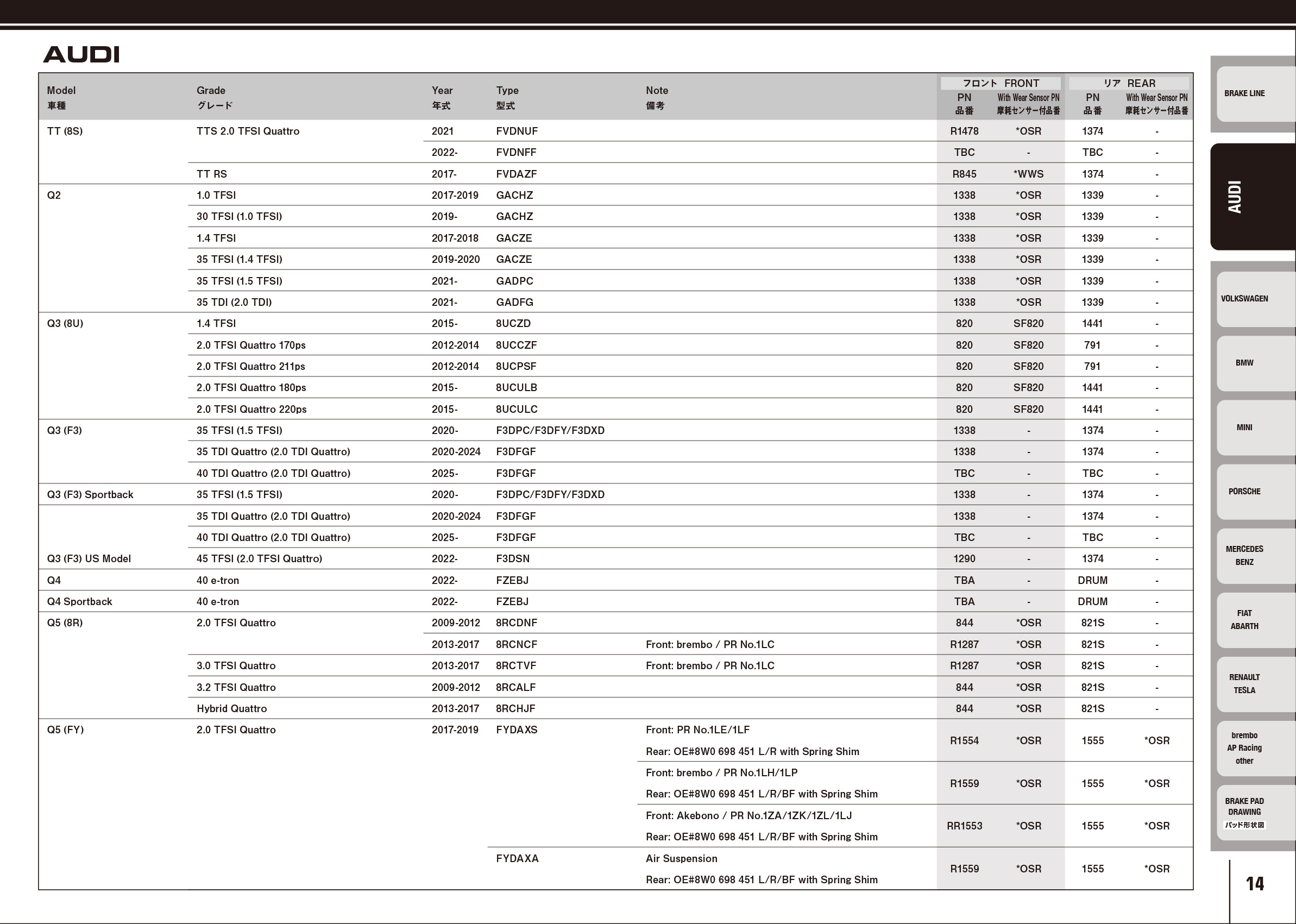Screen dimensions: 1296x924
Task: Select the RENAULT TESLA side tab
Action: [1256, 684]
